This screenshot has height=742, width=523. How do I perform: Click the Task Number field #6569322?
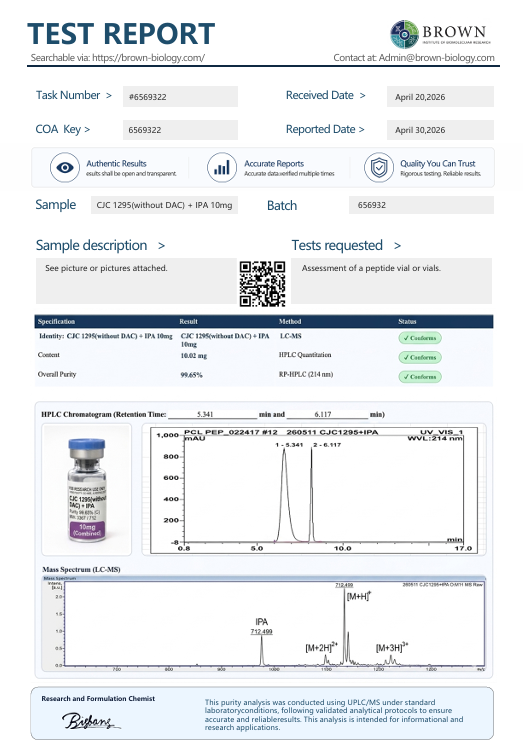pyautogui.click(x=180, y=97)
